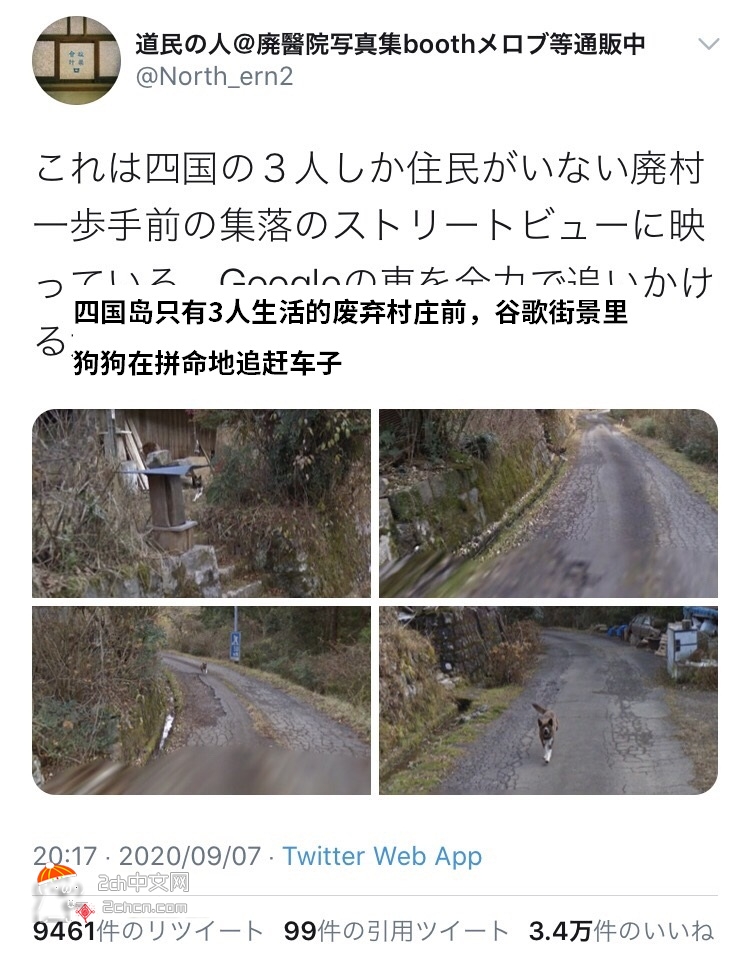View the bottom-right photo of running dog

pyautogui.click(x=548, y=700)
